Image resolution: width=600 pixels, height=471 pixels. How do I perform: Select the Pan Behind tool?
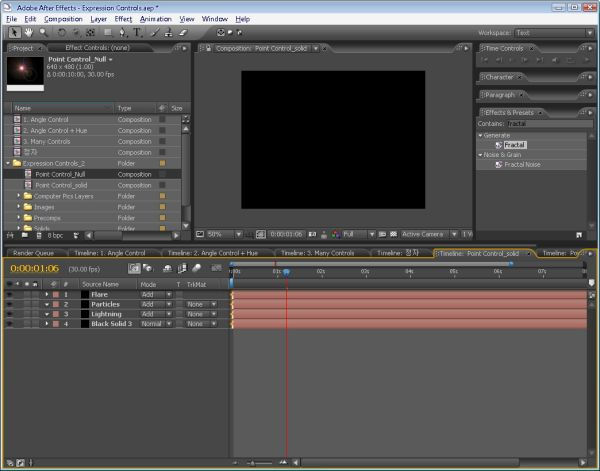coord(90,33)
